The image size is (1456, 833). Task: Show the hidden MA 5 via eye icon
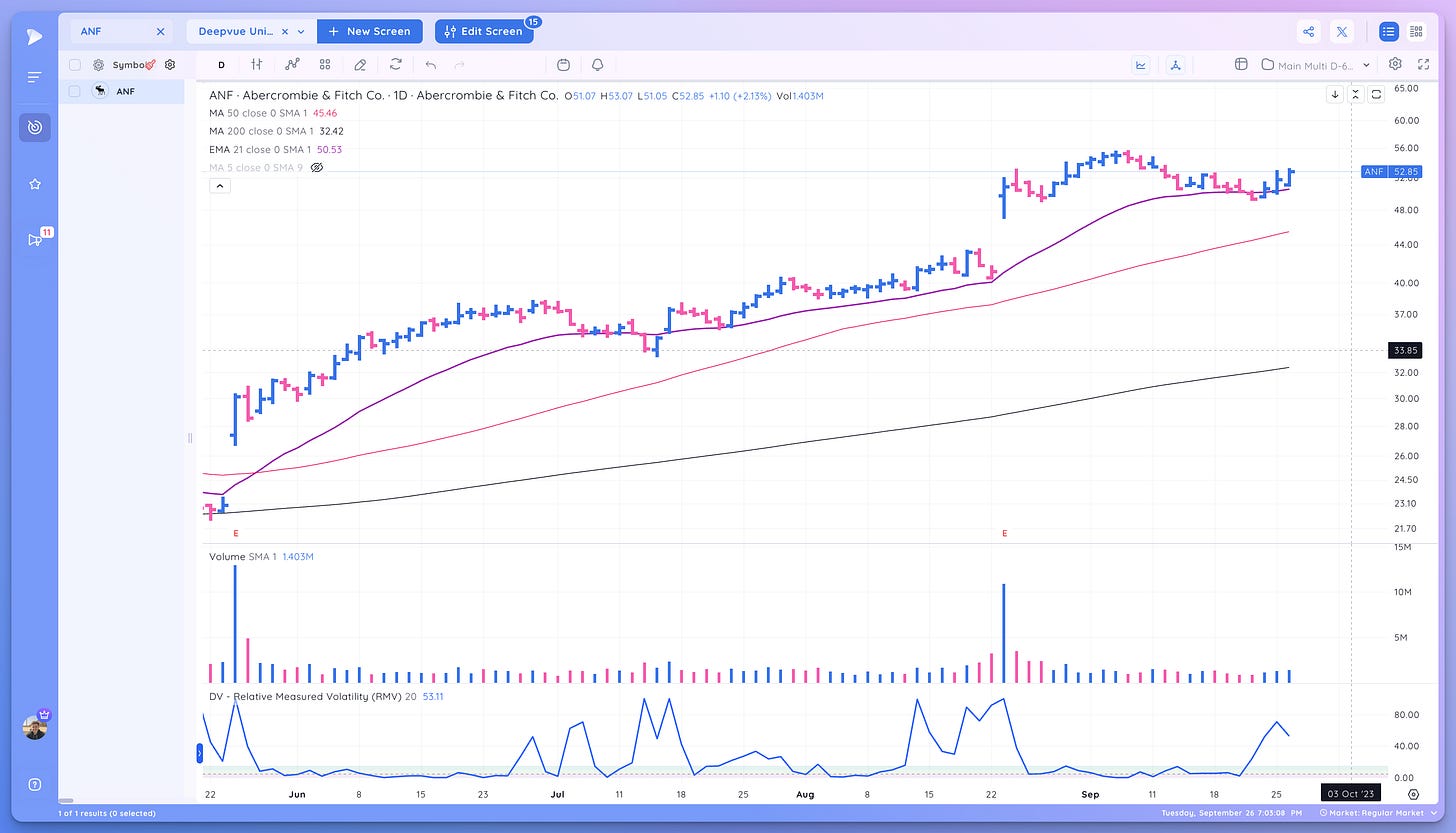tap(317, 168)
